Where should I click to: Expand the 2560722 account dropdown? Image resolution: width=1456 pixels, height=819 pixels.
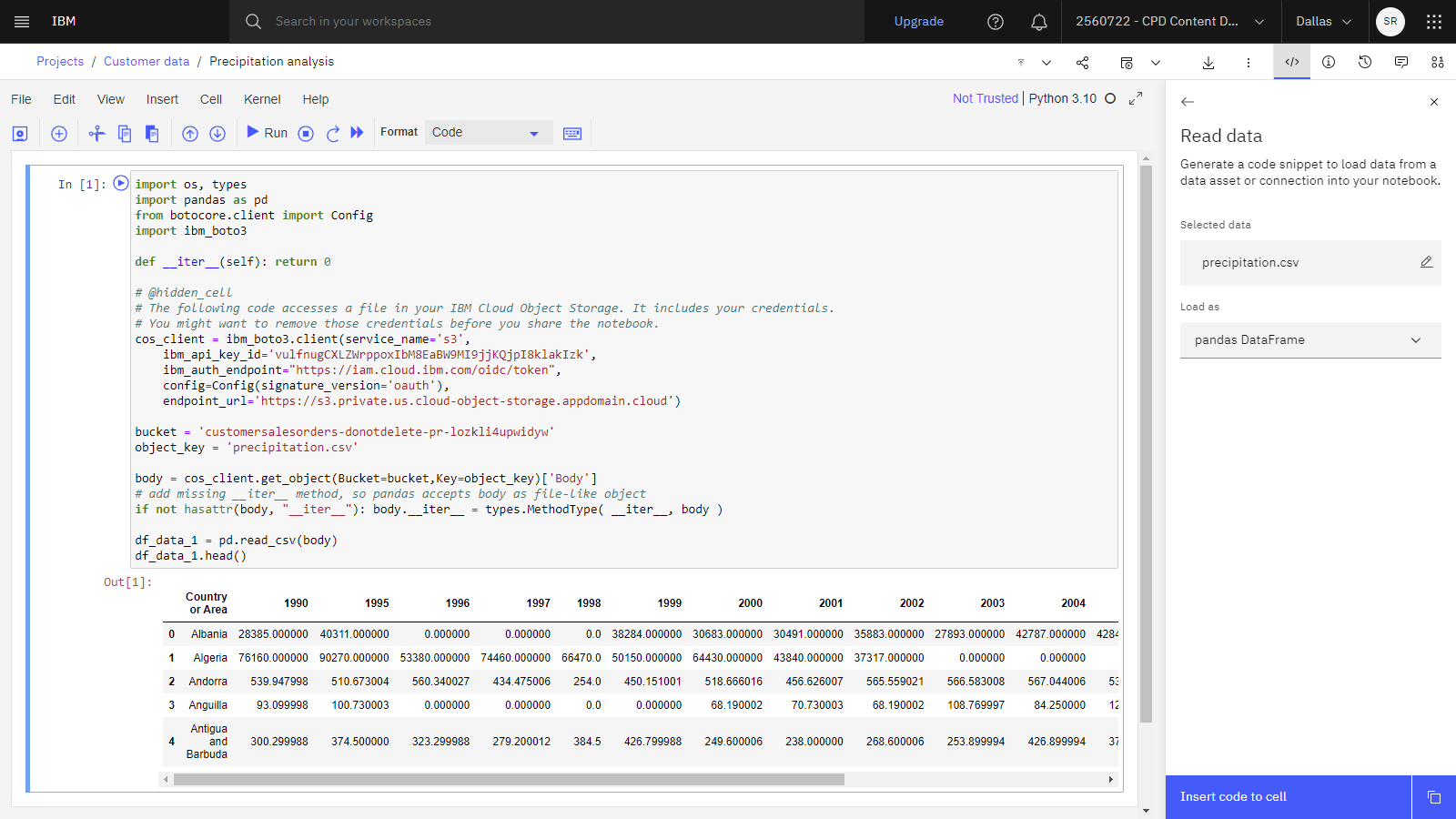point(1170,21)
